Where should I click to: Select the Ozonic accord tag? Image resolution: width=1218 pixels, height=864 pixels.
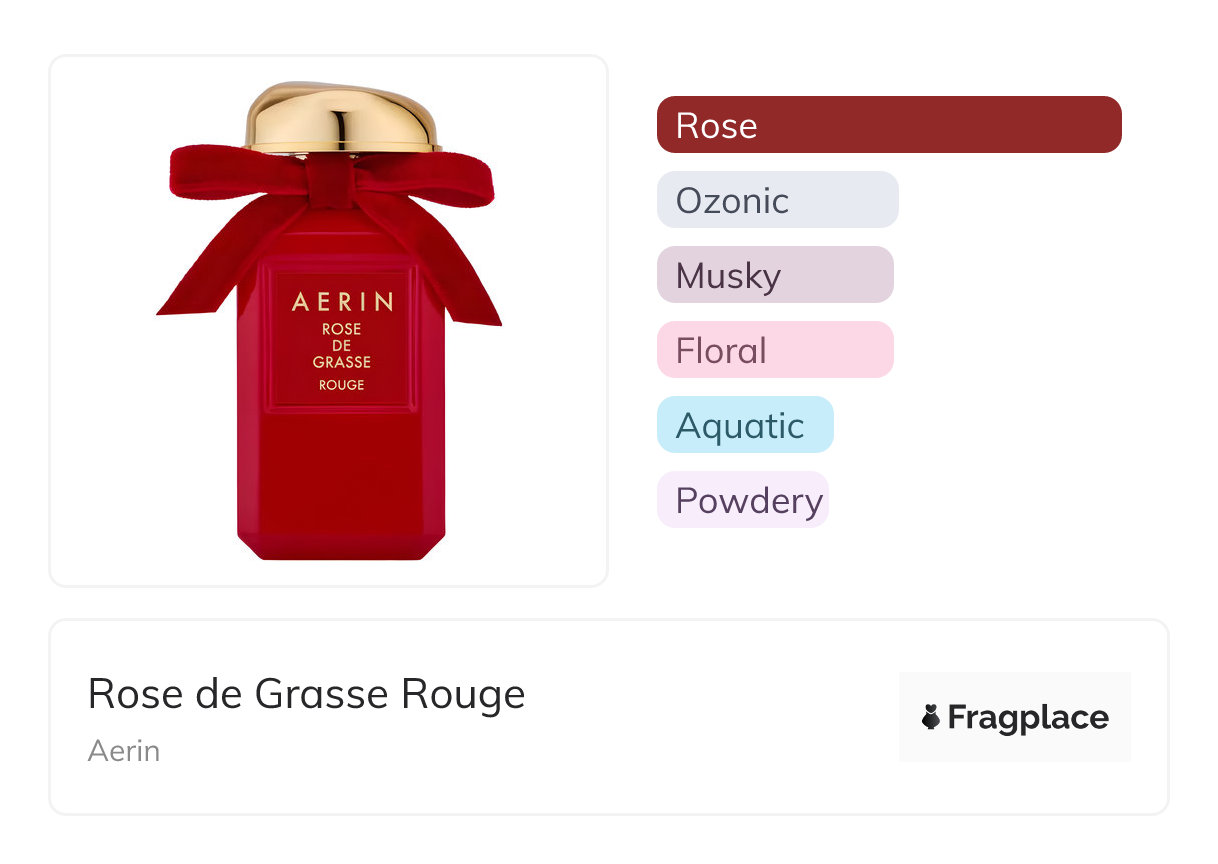(x=777, y=200)
